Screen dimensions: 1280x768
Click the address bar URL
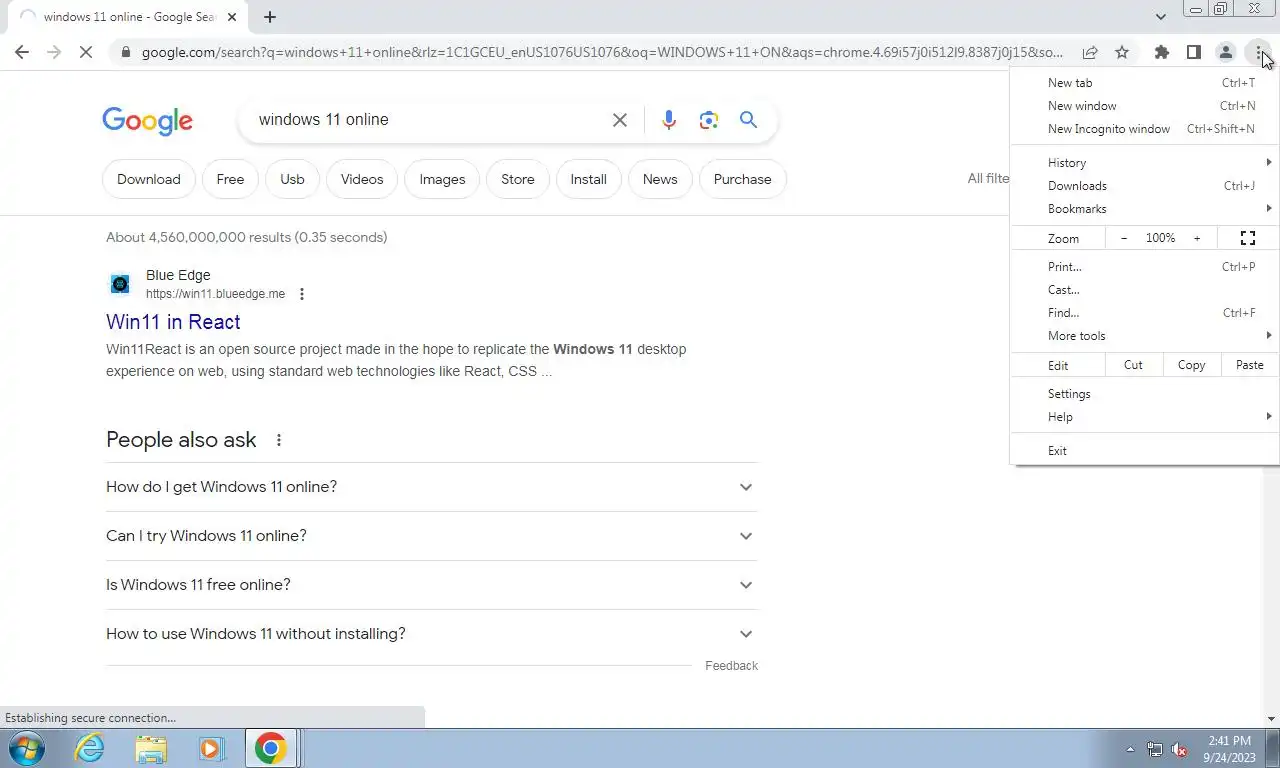click(602, 52)
